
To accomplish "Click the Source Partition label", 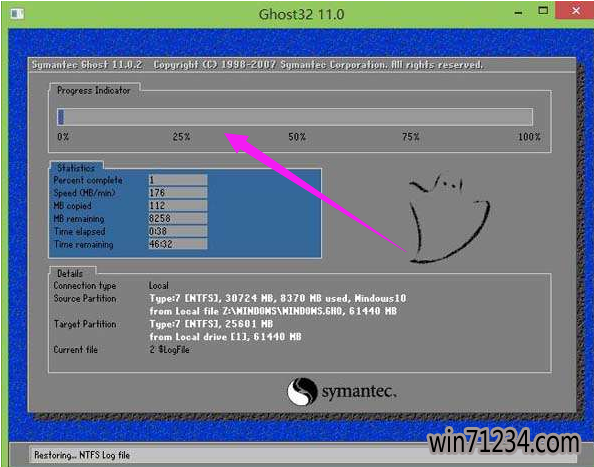I will [84, 298].
